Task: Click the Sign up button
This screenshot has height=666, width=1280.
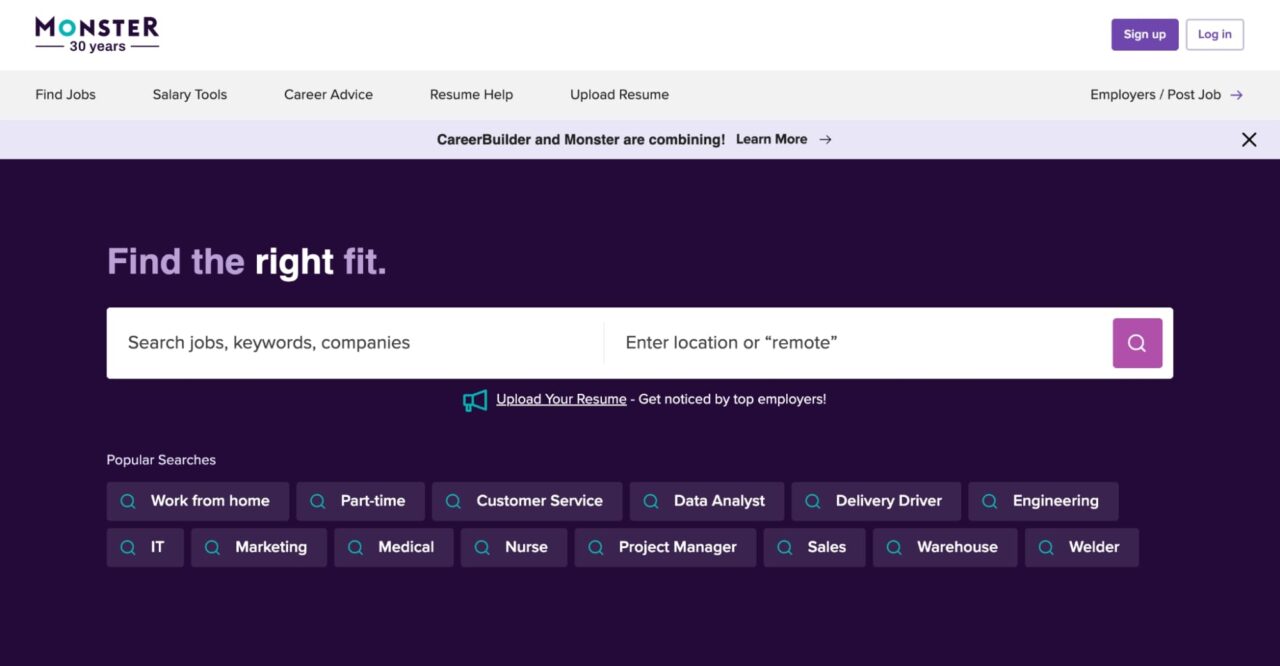Action: point(1144,33)
